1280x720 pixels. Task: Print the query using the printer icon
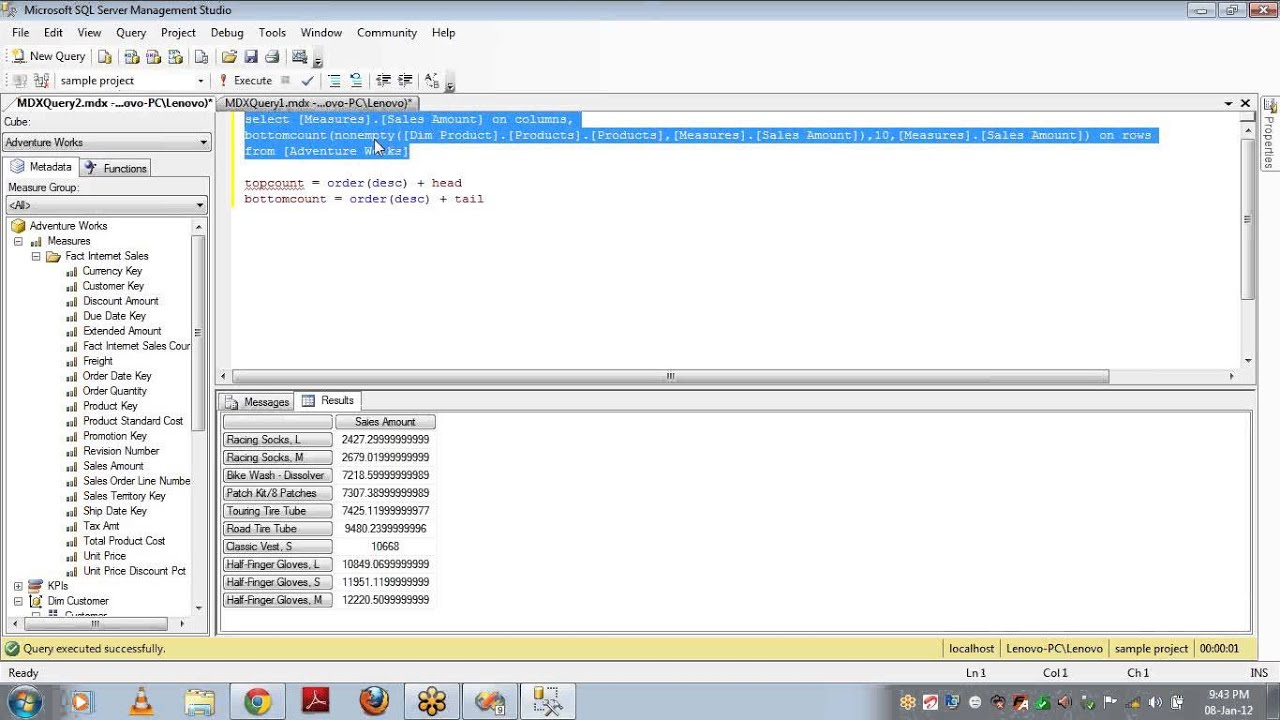click(272, 57)
